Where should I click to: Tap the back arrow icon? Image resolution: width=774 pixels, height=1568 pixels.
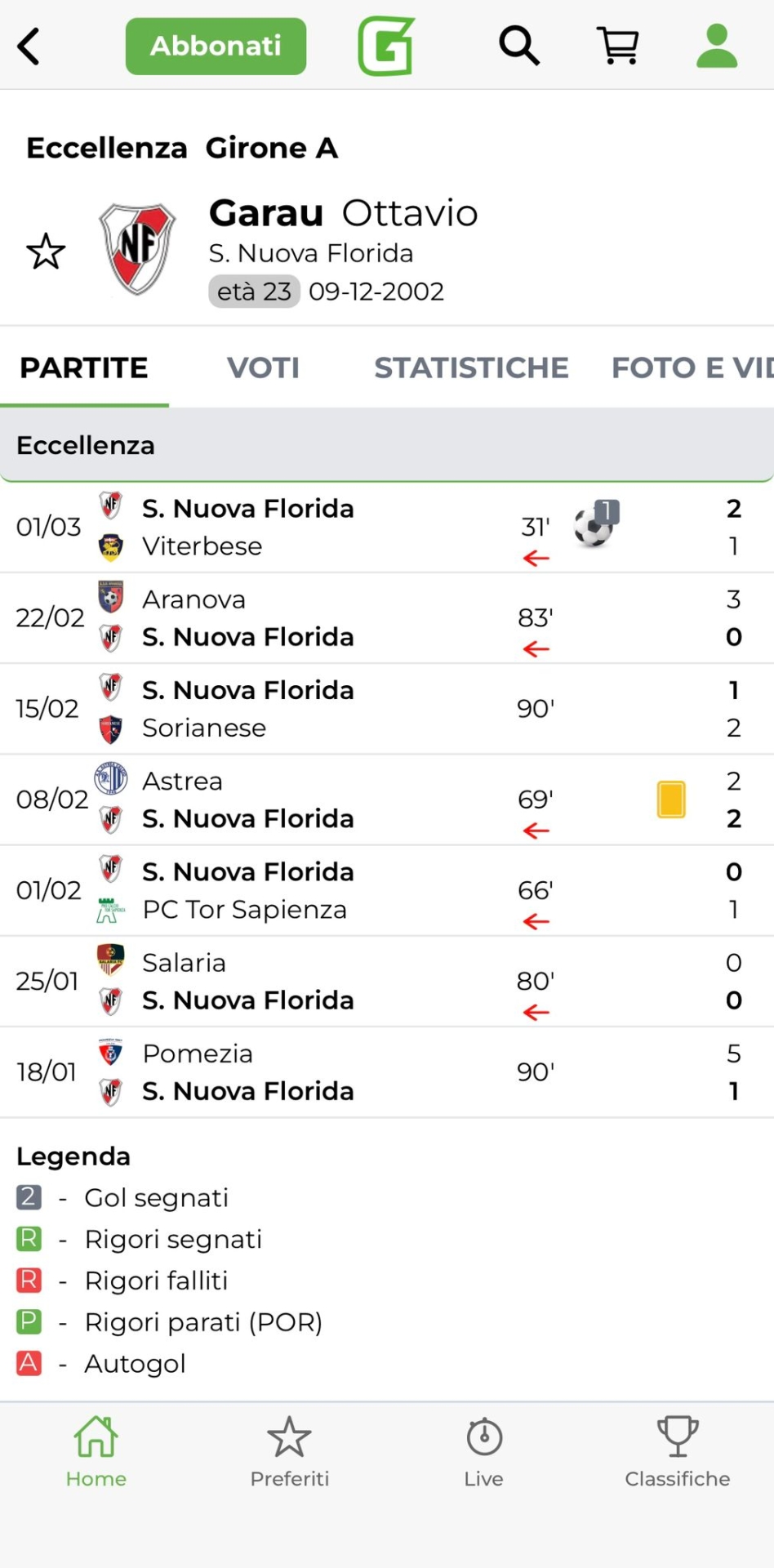tap(29, 47)
